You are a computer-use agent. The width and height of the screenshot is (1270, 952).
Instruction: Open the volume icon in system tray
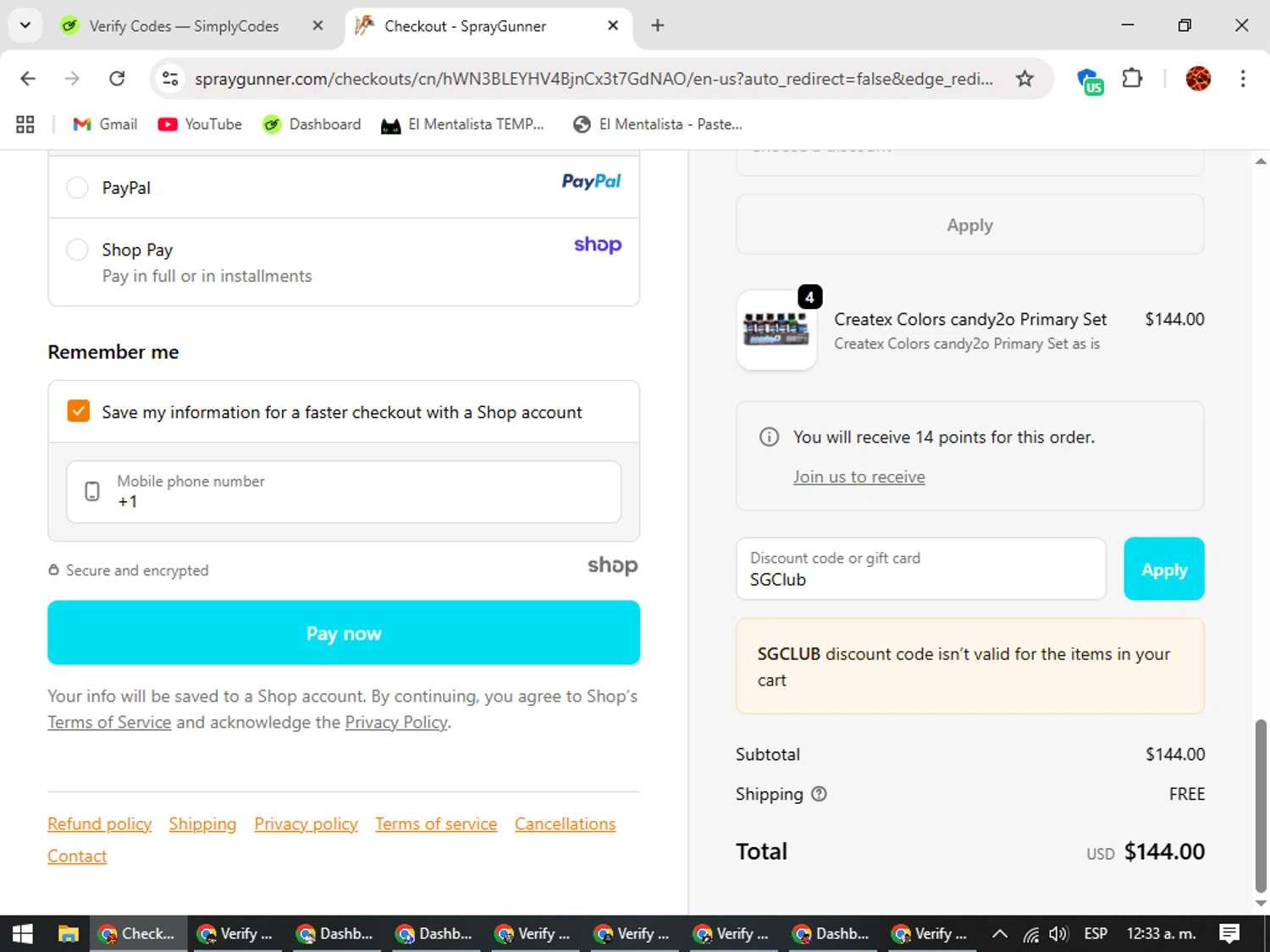click(x=1058, y=934)
